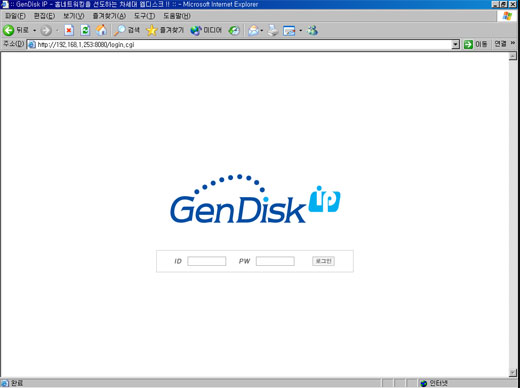Viewport: 520px width, 388px height.
Task: Open the 보기(V) menu
Action: pos(74,16)
